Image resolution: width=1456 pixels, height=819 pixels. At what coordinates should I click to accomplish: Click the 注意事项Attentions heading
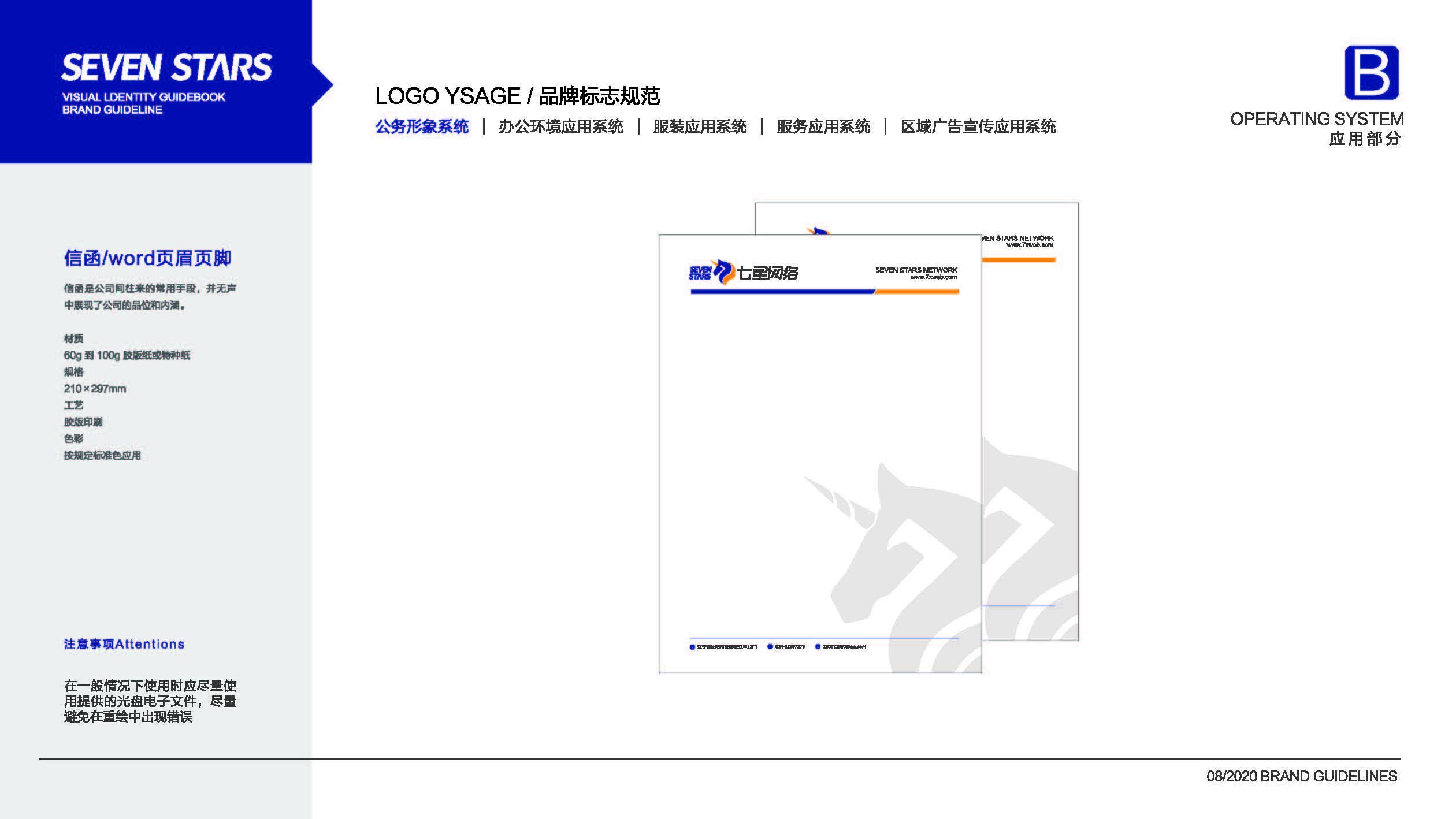coord(124,644)
